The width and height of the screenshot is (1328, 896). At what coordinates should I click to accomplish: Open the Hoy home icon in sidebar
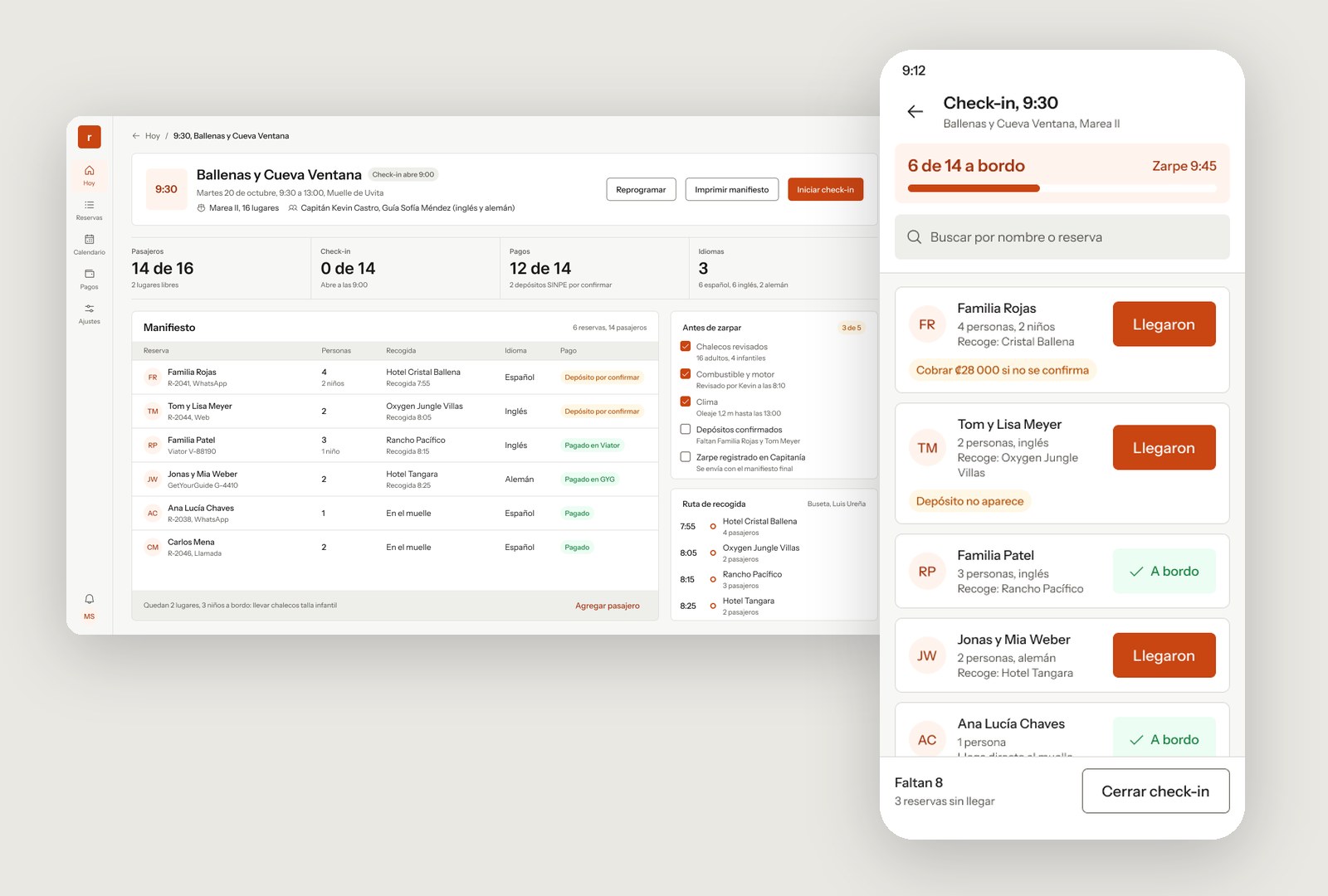[89, 170]
